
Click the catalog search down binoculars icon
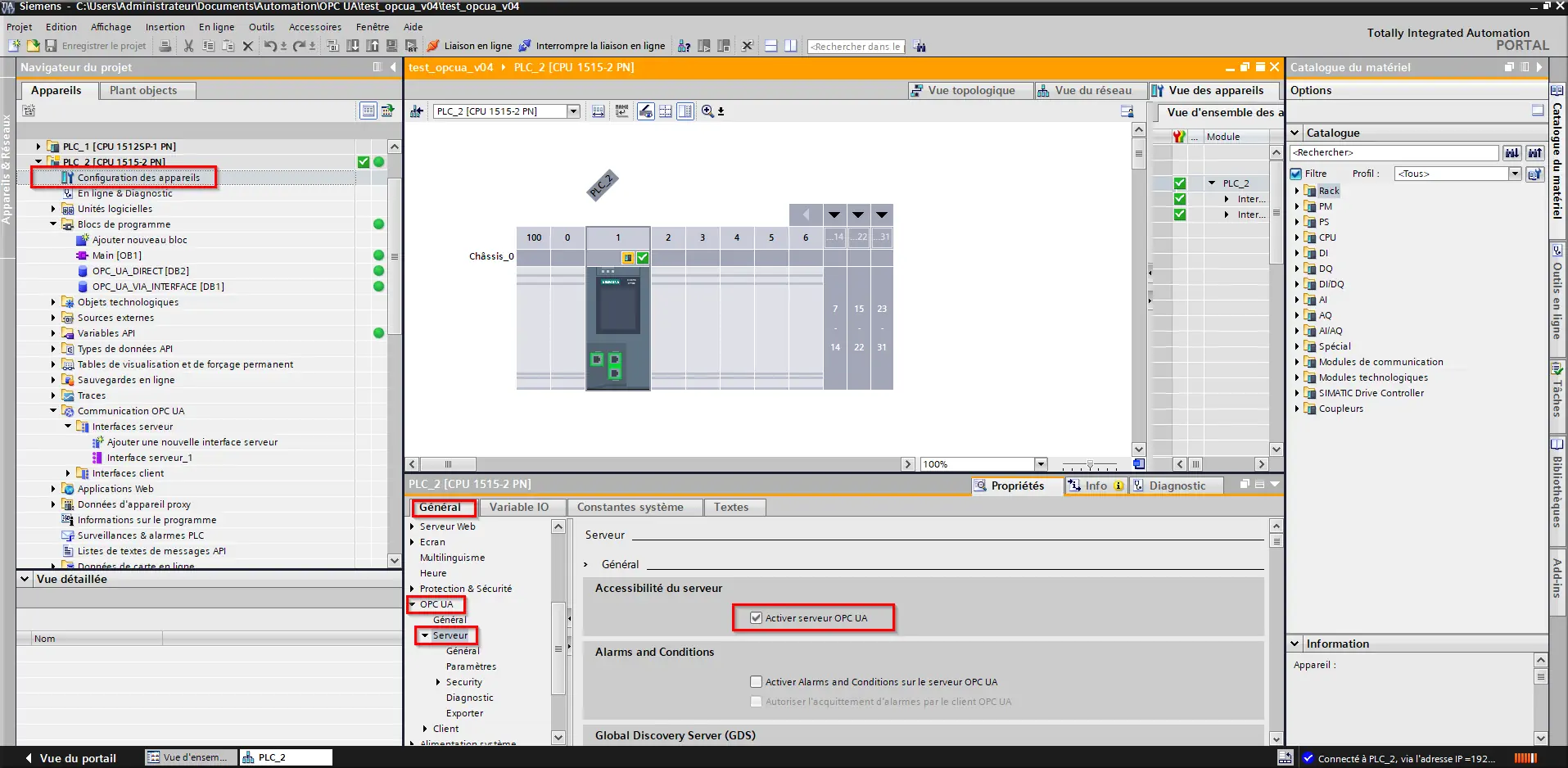[1512, 152]
